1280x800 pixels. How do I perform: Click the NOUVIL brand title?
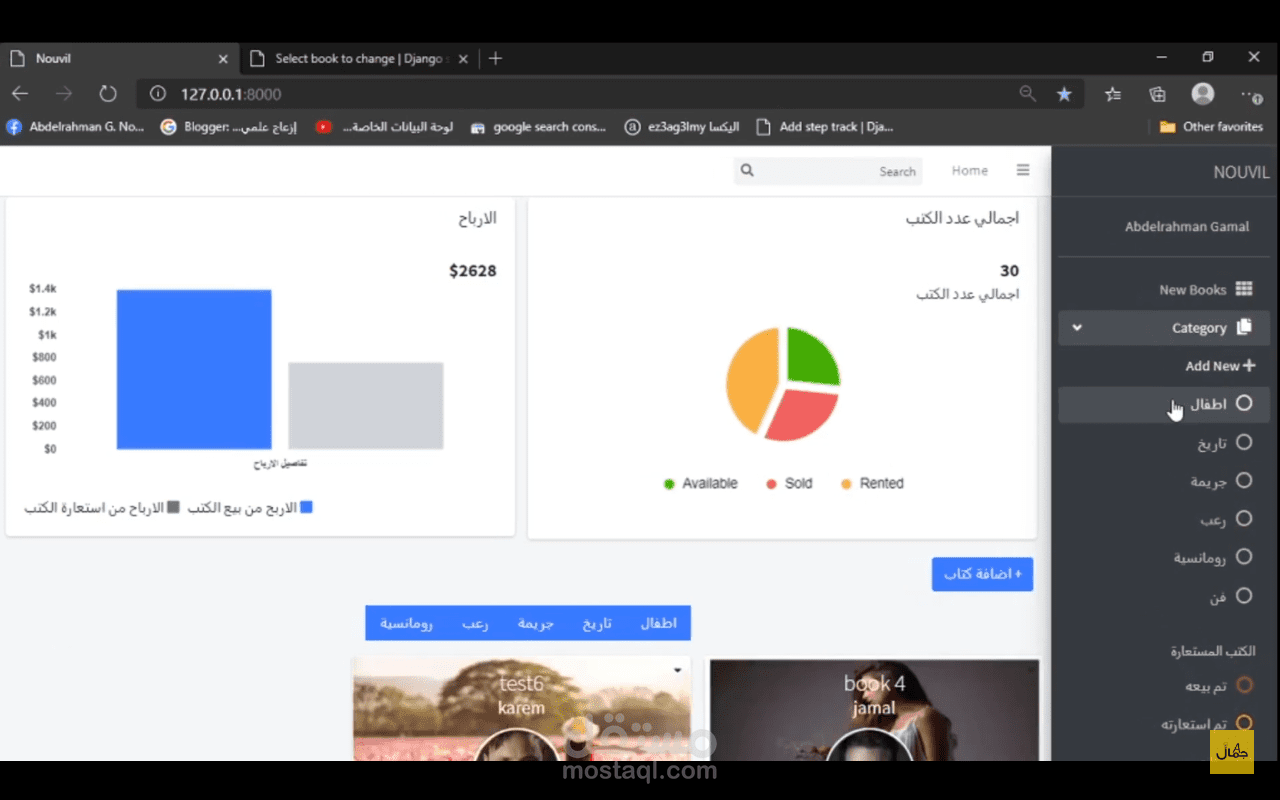point(1241,172)
